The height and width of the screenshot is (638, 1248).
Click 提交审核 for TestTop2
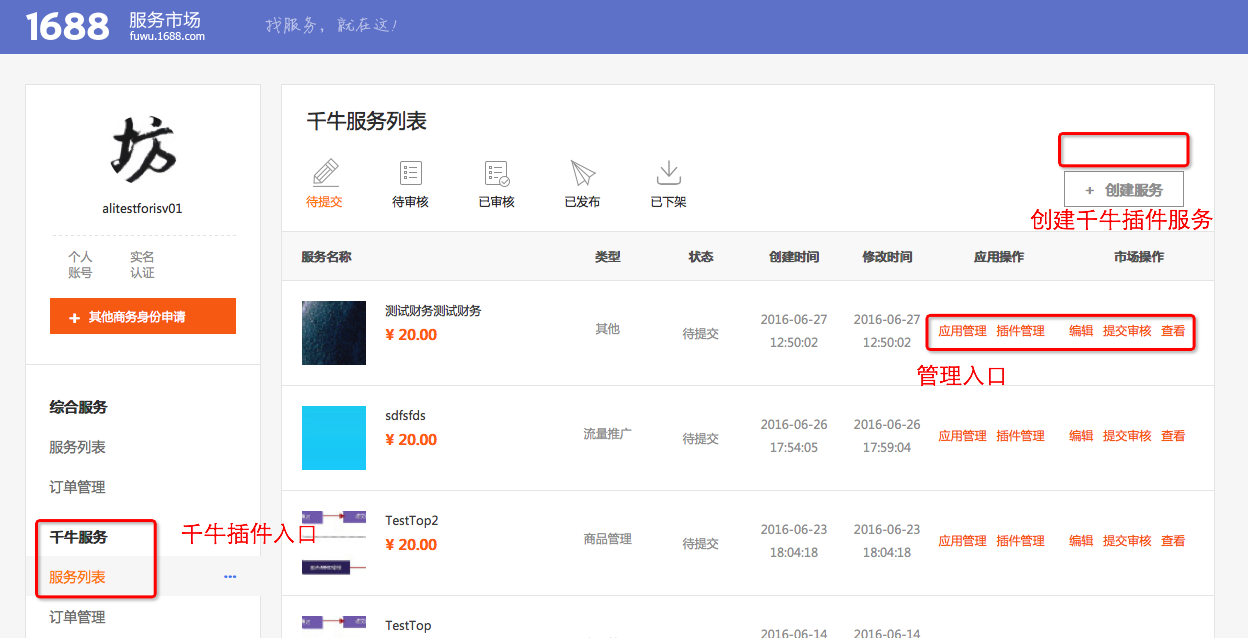[x=1127, y=541]
